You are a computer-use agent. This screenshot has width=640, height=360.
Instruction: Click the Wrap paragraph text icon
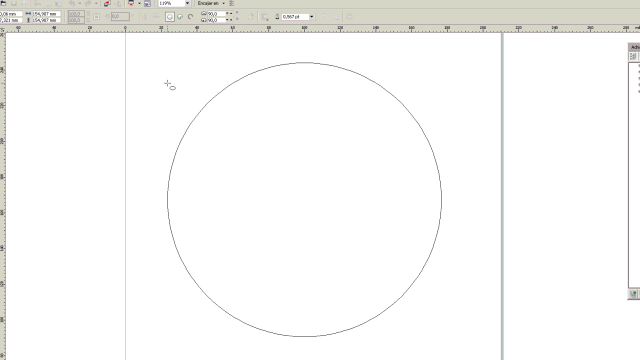[x=264, y=17]
